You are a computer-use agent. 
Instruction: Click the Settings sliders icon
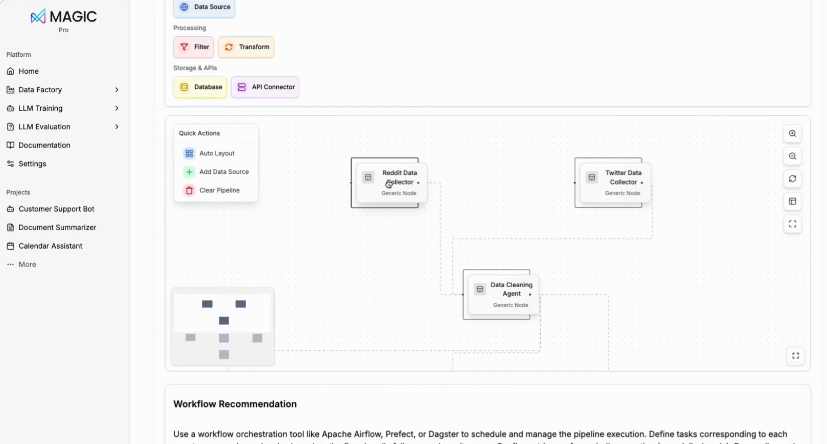[11, 163]
